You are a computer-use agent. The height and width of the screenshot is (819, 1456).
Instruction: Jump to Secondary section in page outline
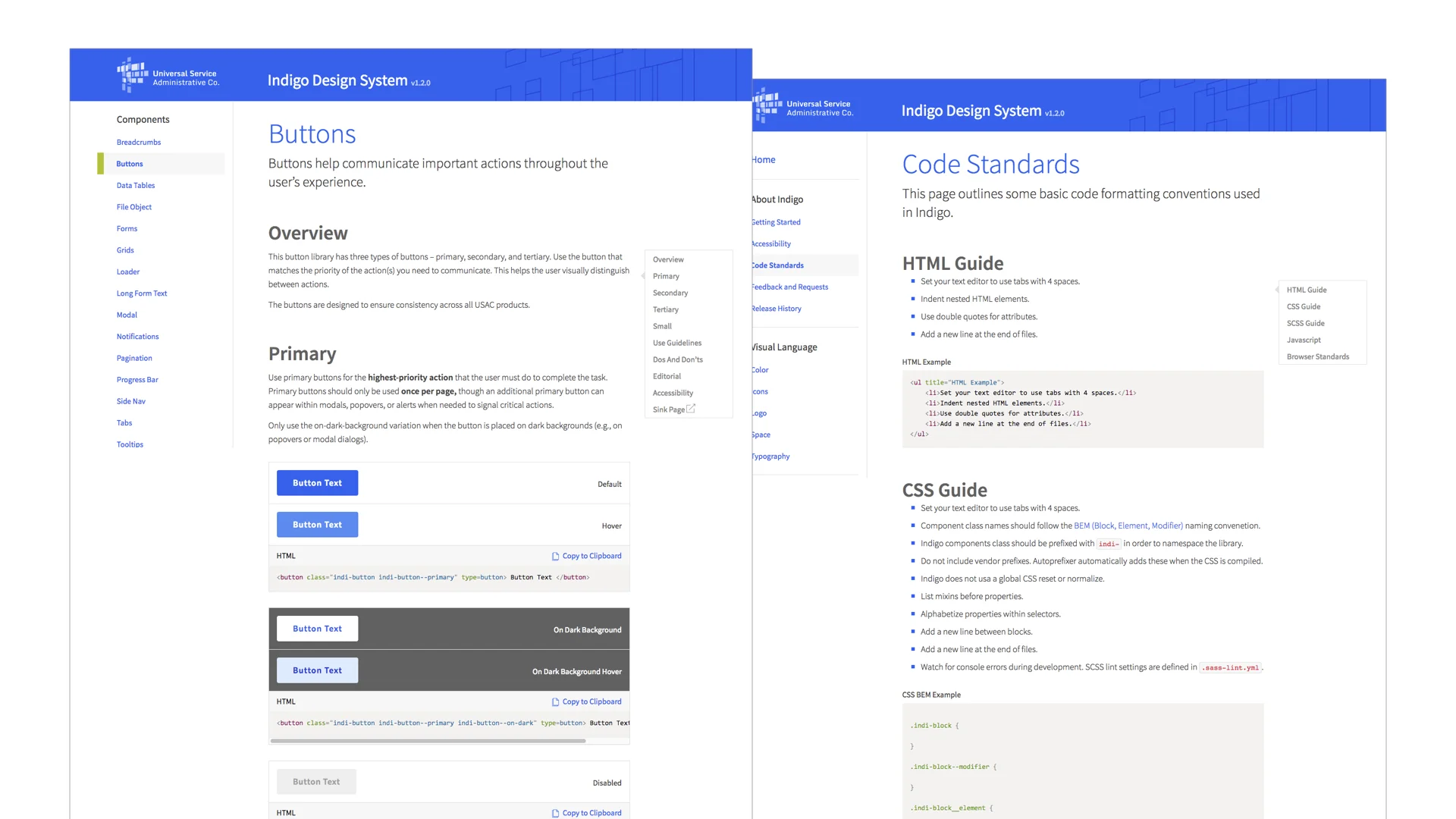tap(670, 293)
